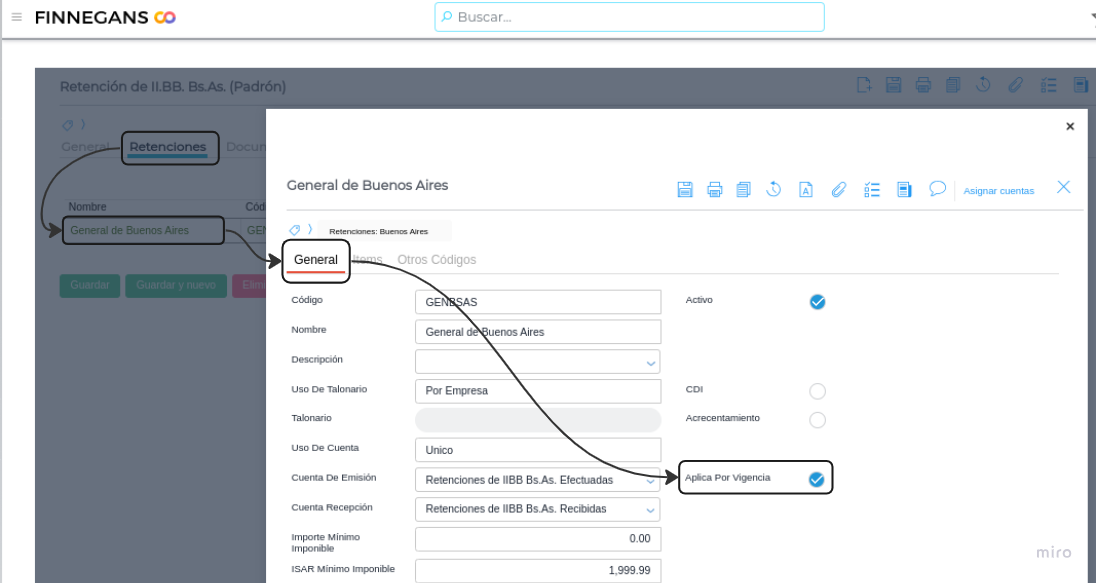The height and width of the screenshot is (583, 1096).
Task: Click the copy documents icon in the dialog toolbar
Action: (x=743, y=189)
